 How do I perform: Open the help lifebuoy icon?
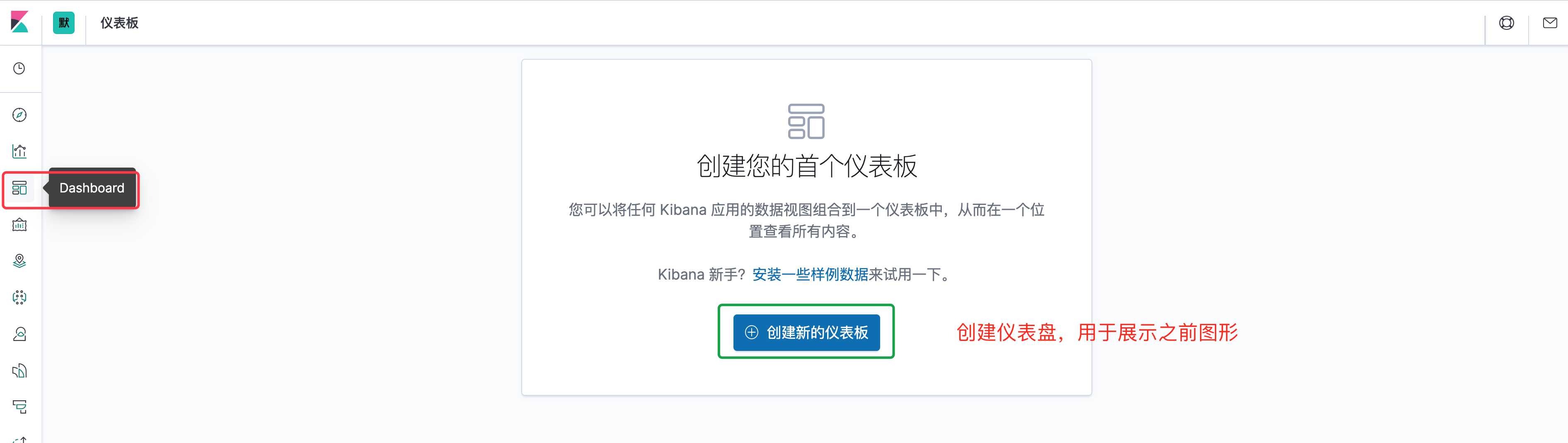(1507, 23)
